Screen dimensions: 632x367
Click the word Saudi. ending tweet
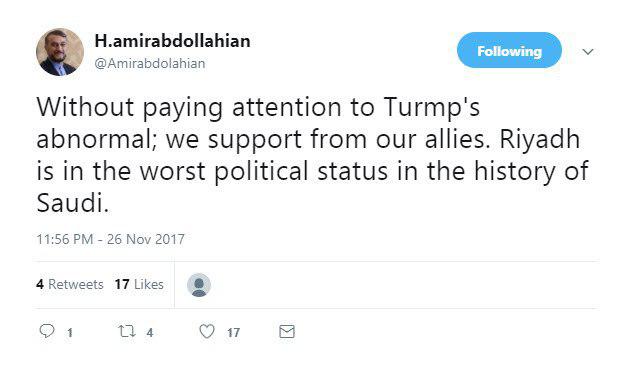(x=73, y=203)
